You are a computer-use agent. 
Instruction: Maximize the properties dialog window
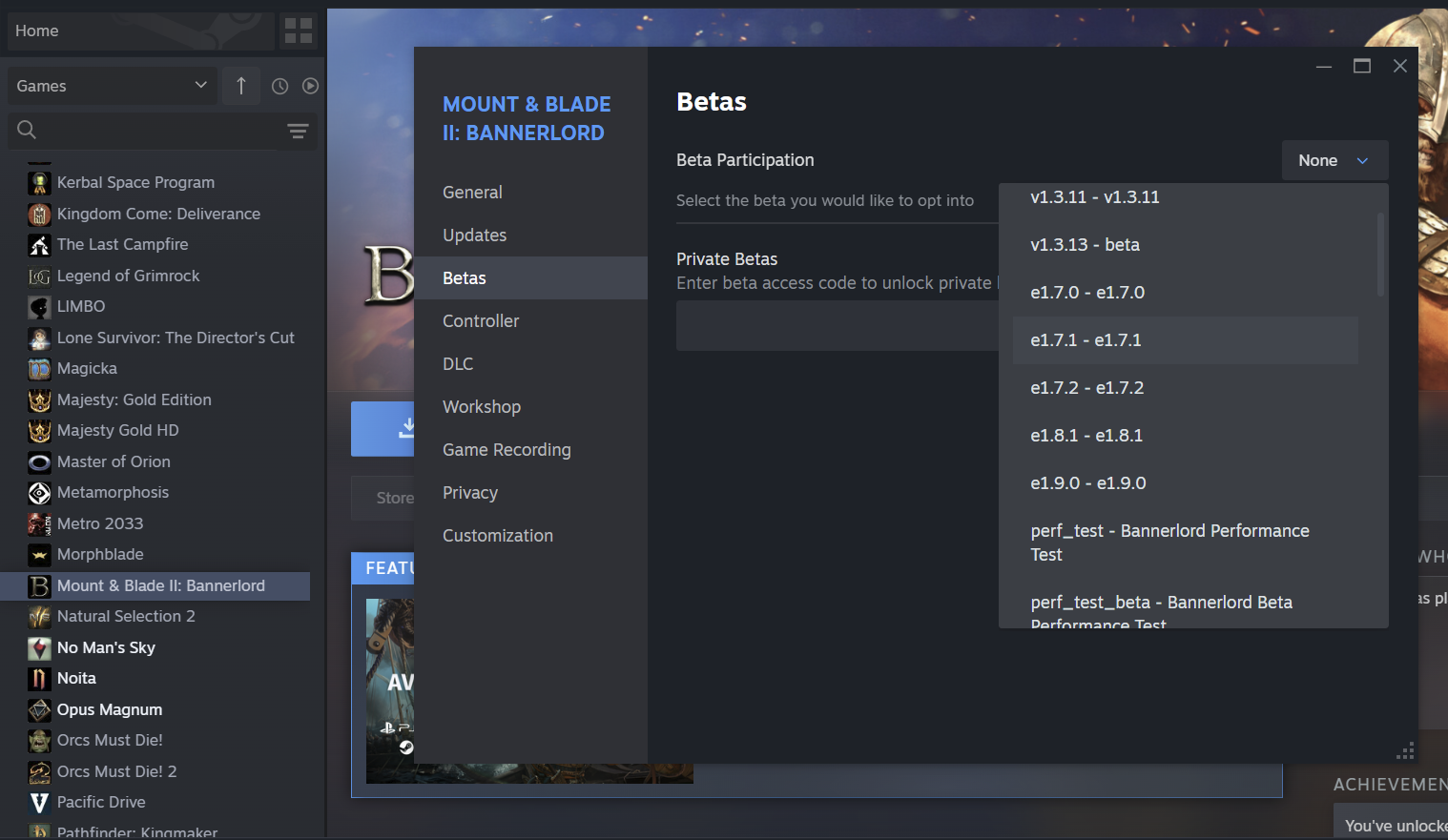point(1362,66)
